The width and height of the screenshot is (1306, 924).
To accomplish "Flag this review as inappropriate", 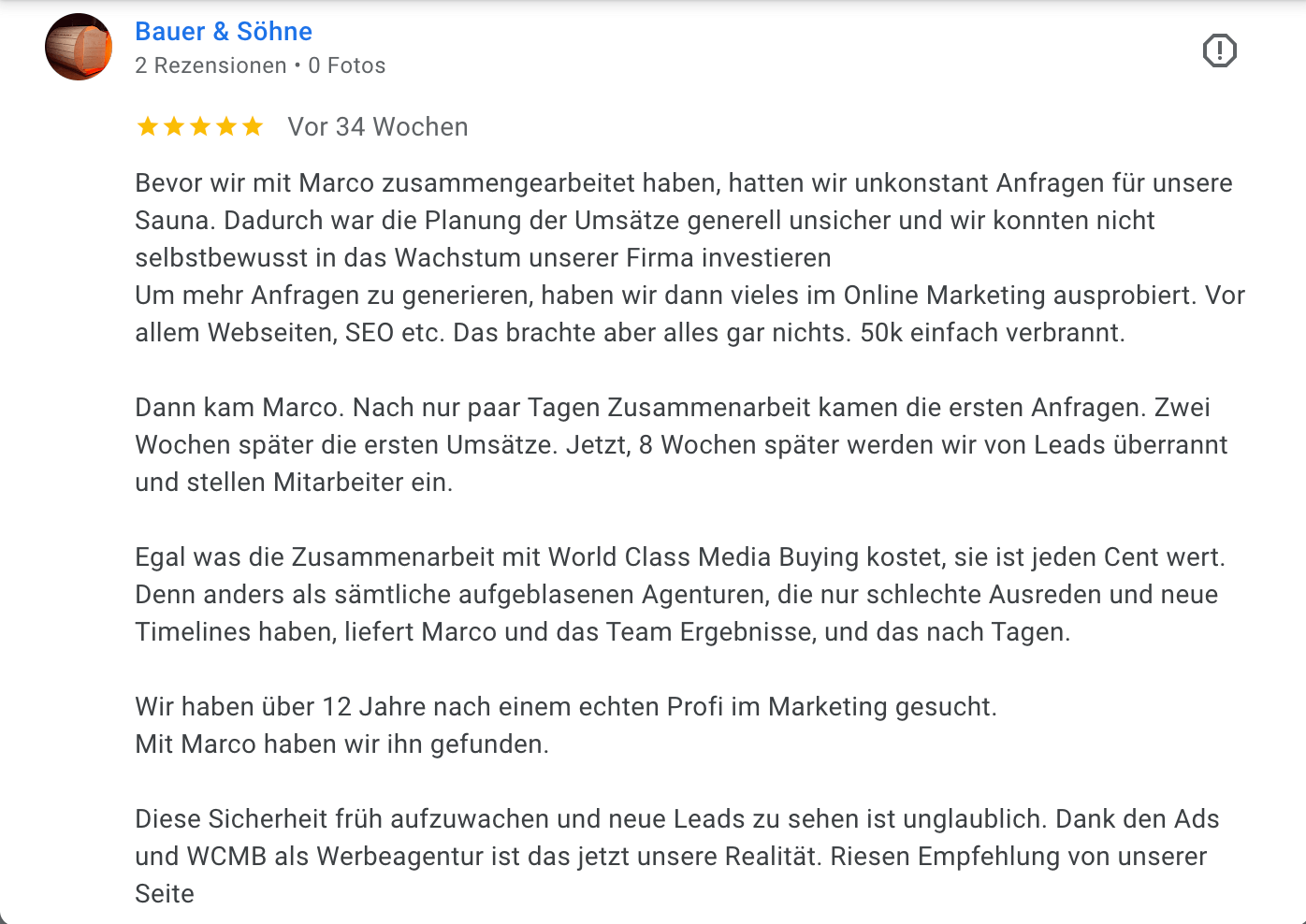I will click(1220, 51).
